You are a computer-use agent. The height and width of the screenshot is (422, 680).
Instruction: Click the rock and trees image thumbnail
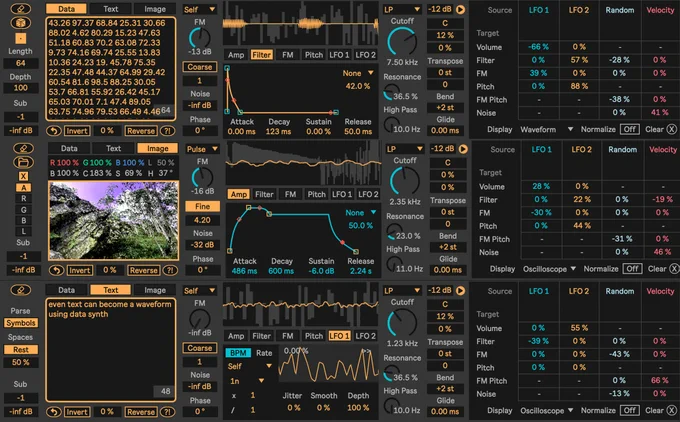pyautogui.click(x=113, y=220)
